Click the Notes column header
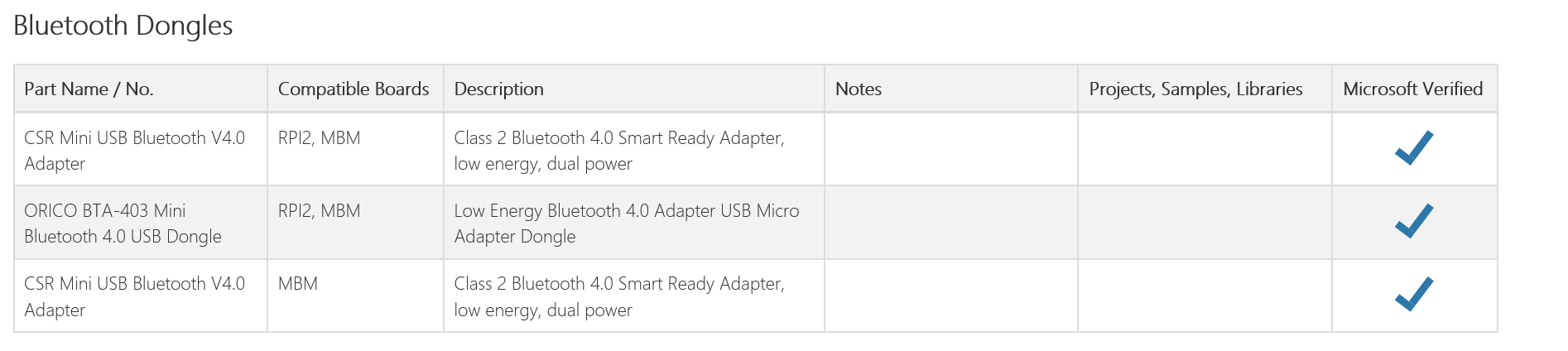Viewport: 1568px width, 351px height. 859,89
